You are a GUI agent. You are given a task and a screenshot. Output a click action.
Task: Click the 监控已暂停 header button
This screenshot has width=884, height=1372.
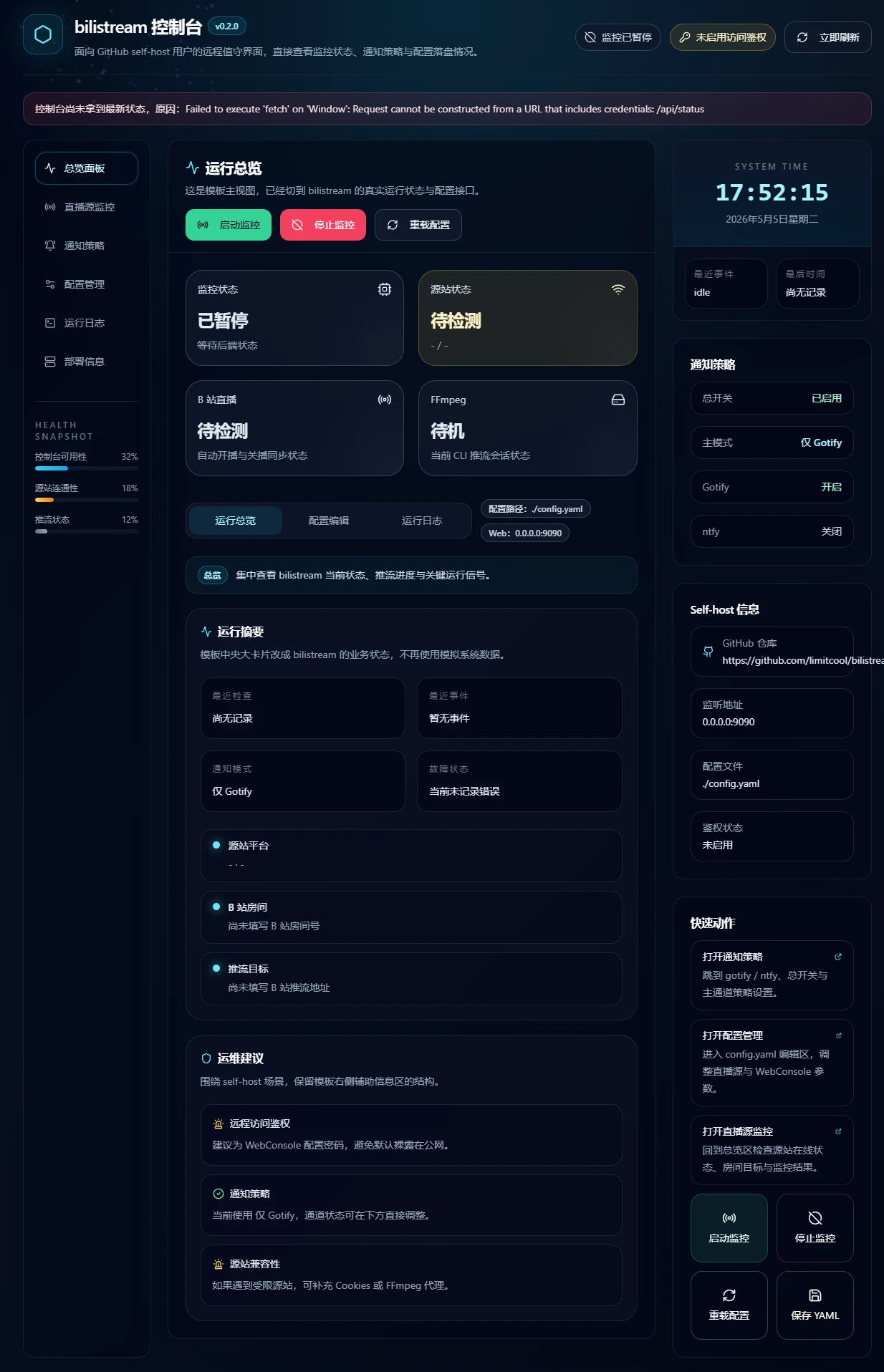618,37
